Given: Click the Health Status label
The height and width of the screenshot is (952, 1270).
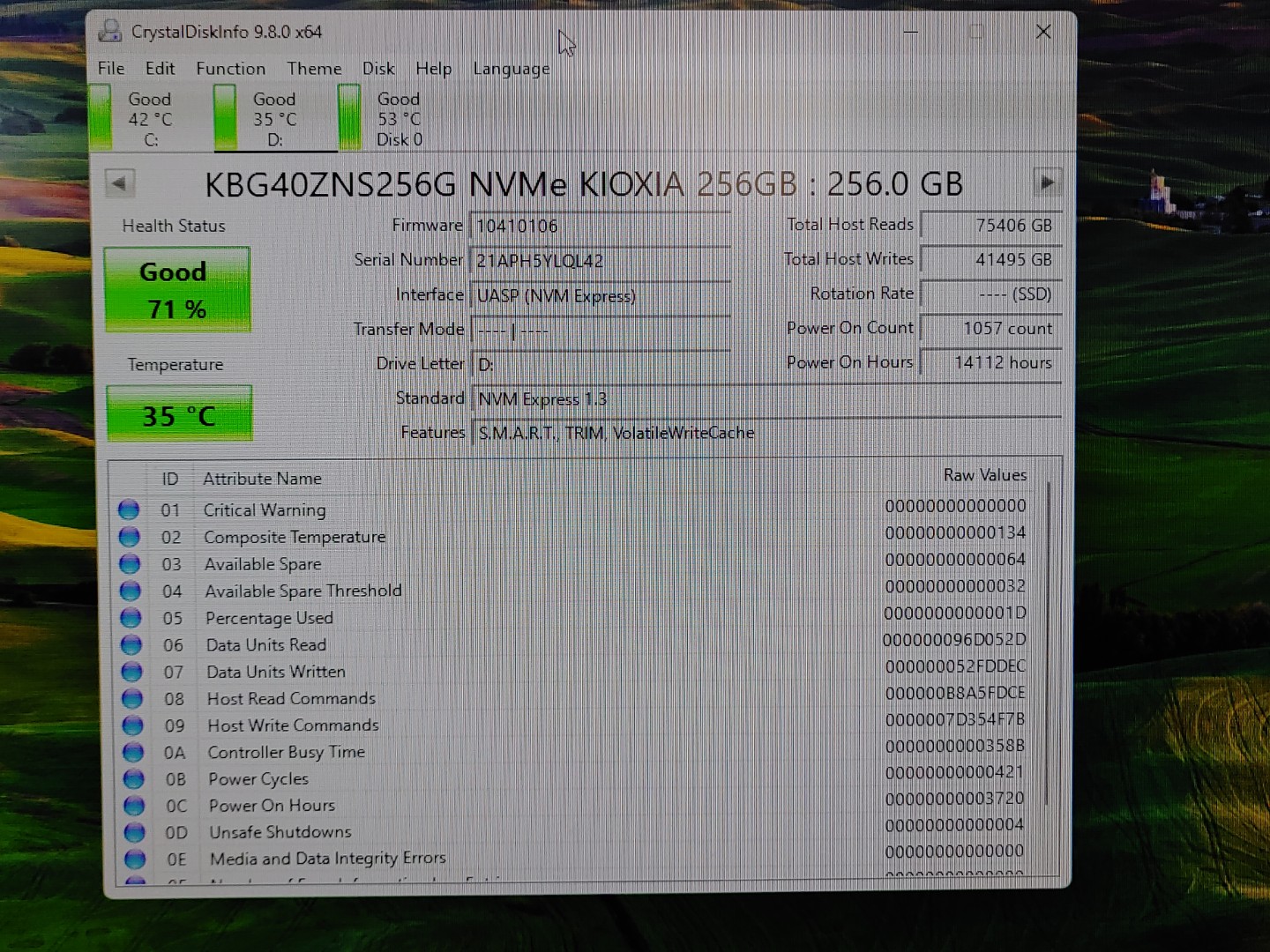Looking at the screenshot, I should [x=174, y=226].
